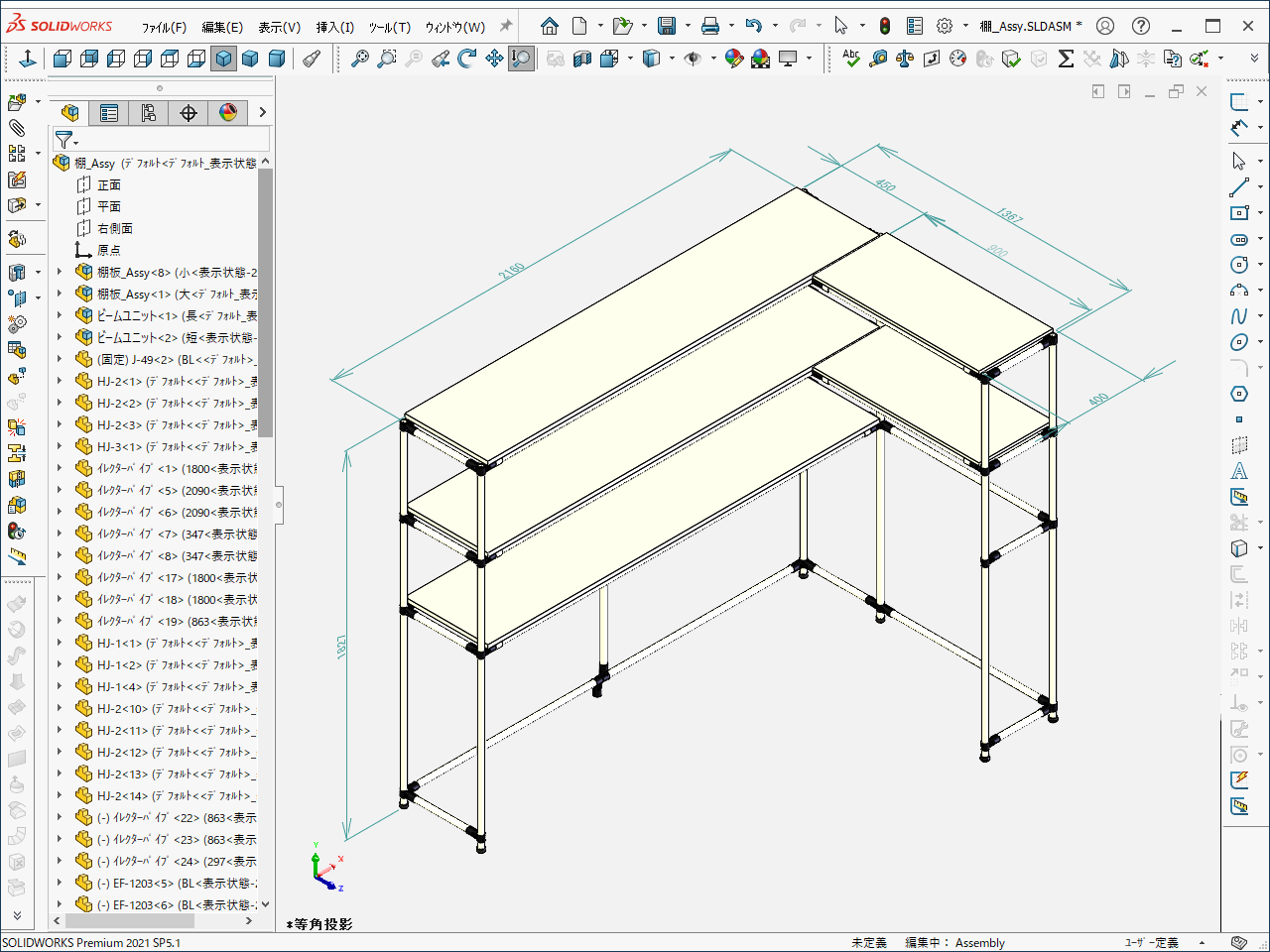Open the Measure tool
This screenshot has height=952, width=1270.
click(x=879, y=59)
